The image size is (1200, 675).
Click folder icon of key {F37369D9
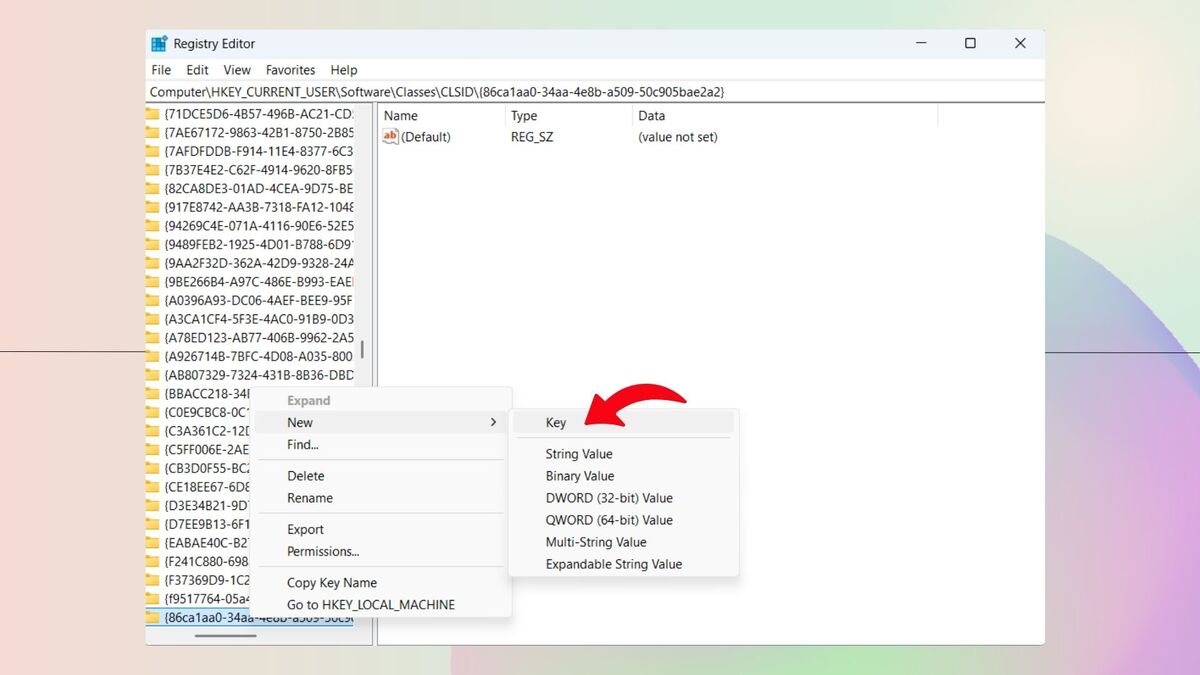[x=153, y=580]
